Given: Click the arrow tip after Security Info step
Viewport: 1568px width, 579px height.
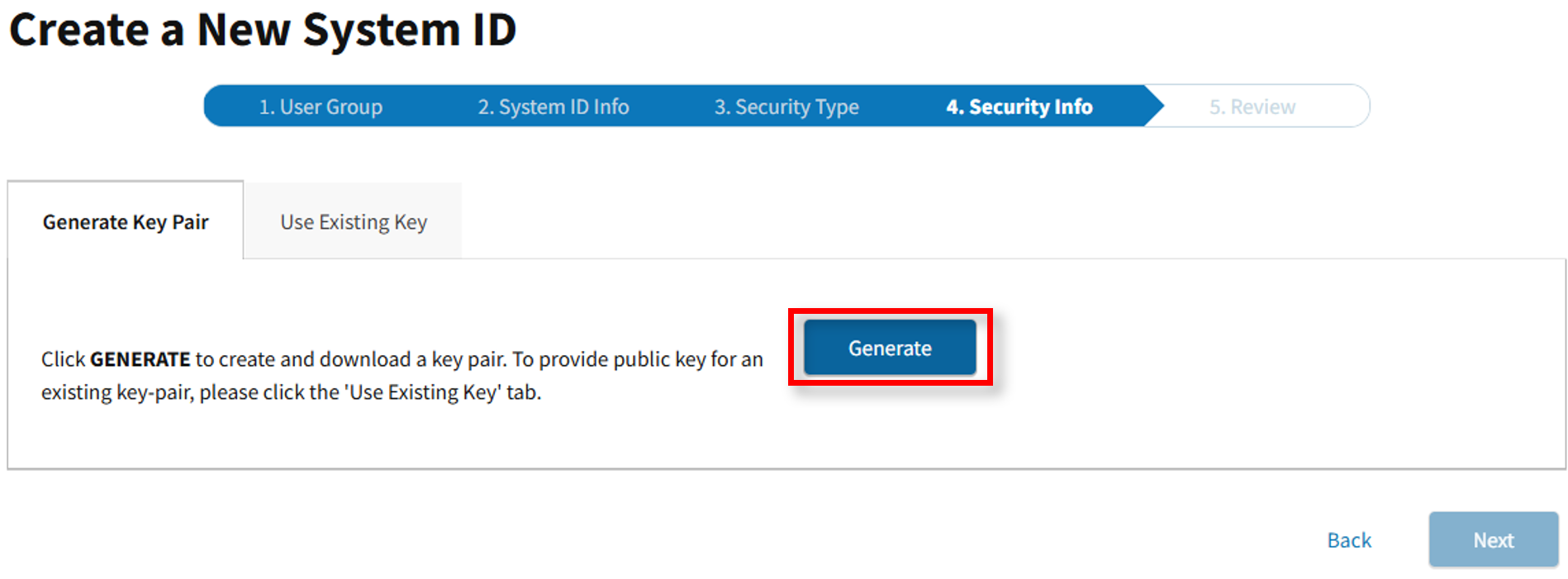Looking at the screenshot, I should coord(1155,106).
